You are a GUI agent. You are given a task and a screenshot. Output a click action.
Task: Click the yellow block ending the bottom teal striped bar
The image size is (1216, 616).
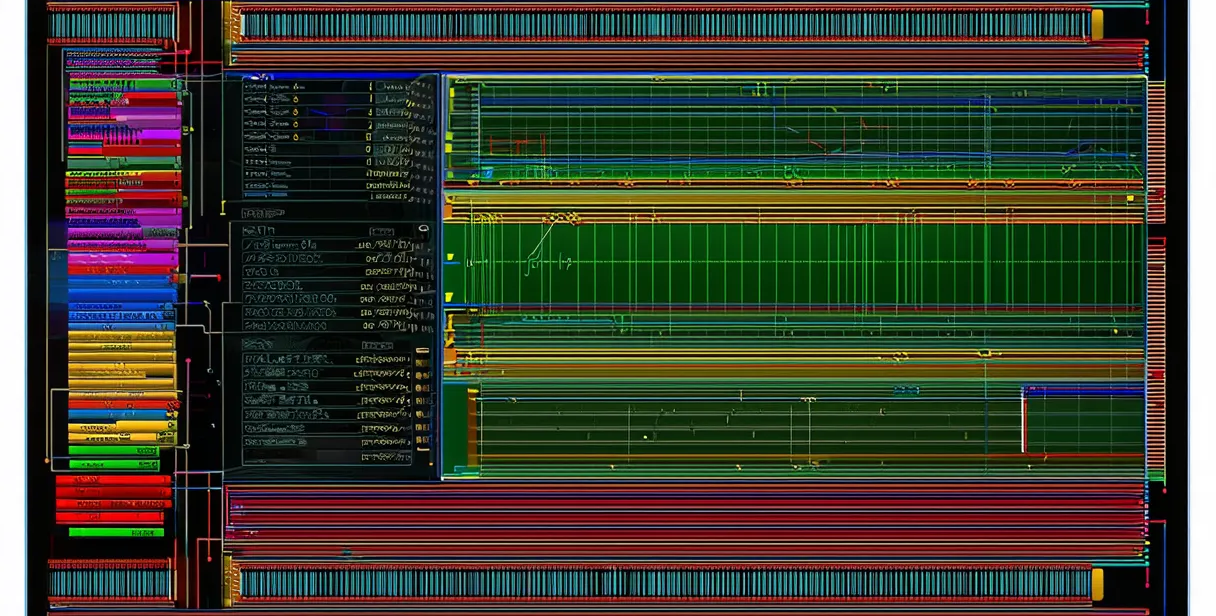[x=1097, y=584]
